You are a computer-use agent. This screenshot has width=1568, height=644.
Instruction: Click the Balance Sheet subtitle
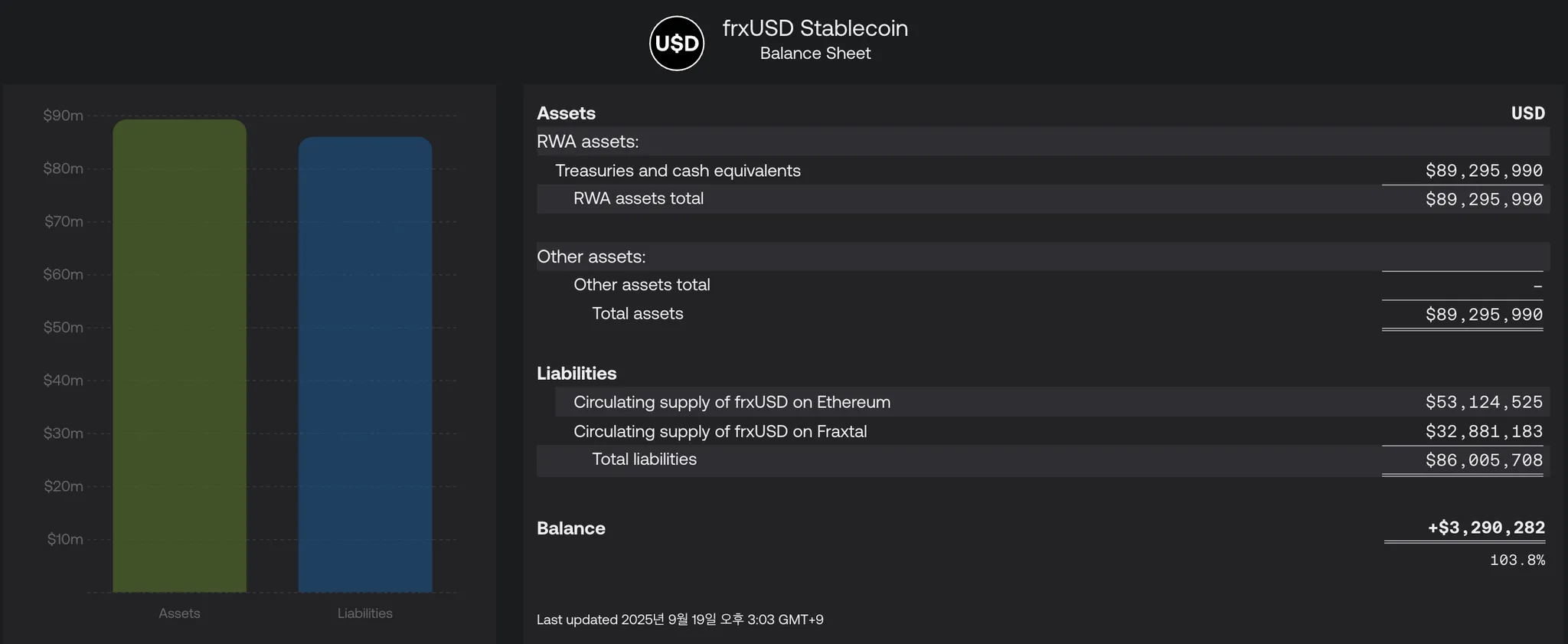(815, 54)
